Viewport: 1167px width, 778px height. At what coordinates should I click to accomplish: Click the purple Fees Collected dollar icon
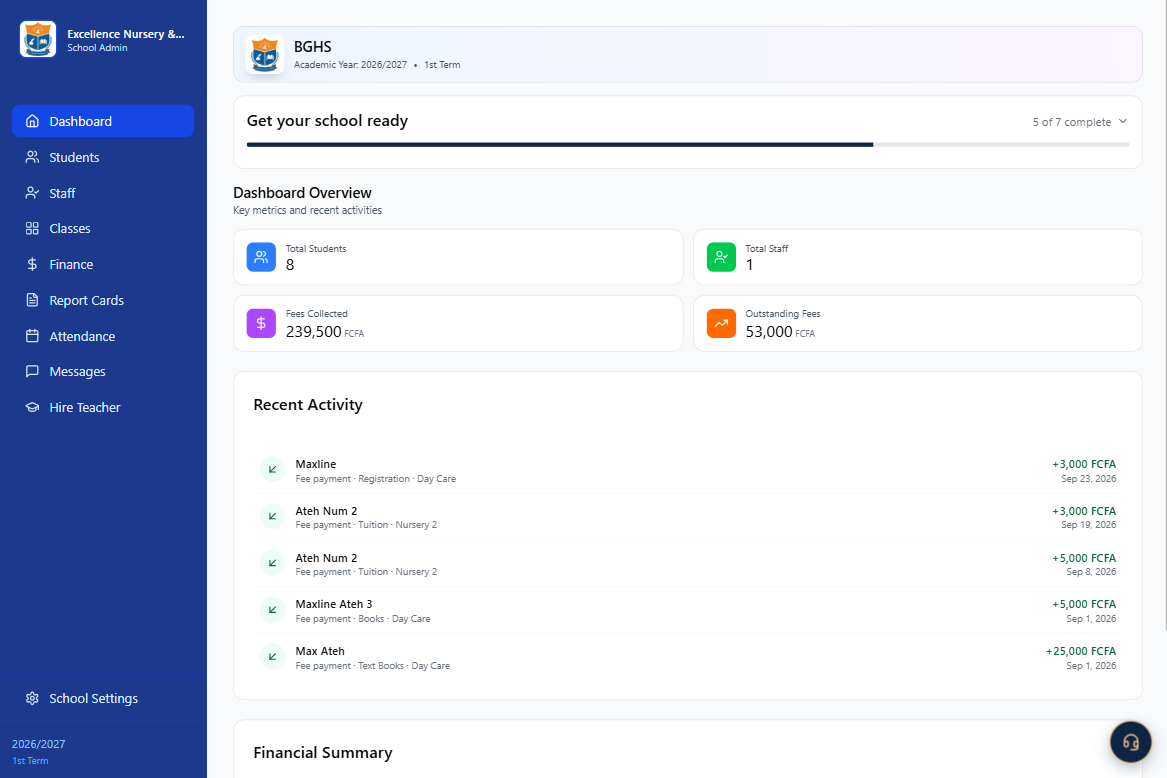pos(261,323)
